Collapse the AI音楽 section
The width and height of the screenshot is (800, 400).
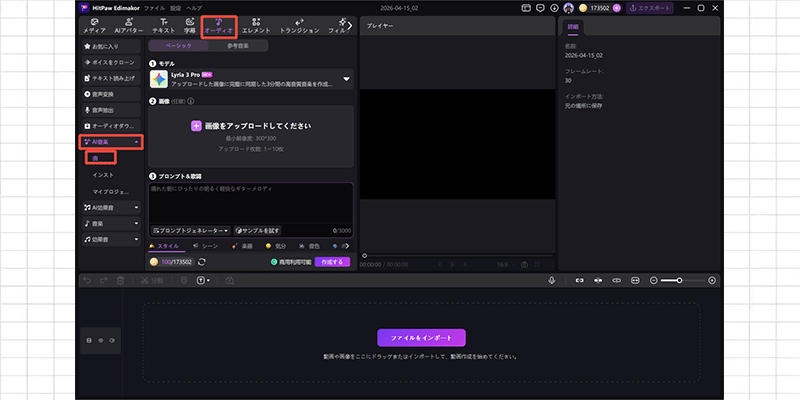pyautogui.click(x=111, y=142)
